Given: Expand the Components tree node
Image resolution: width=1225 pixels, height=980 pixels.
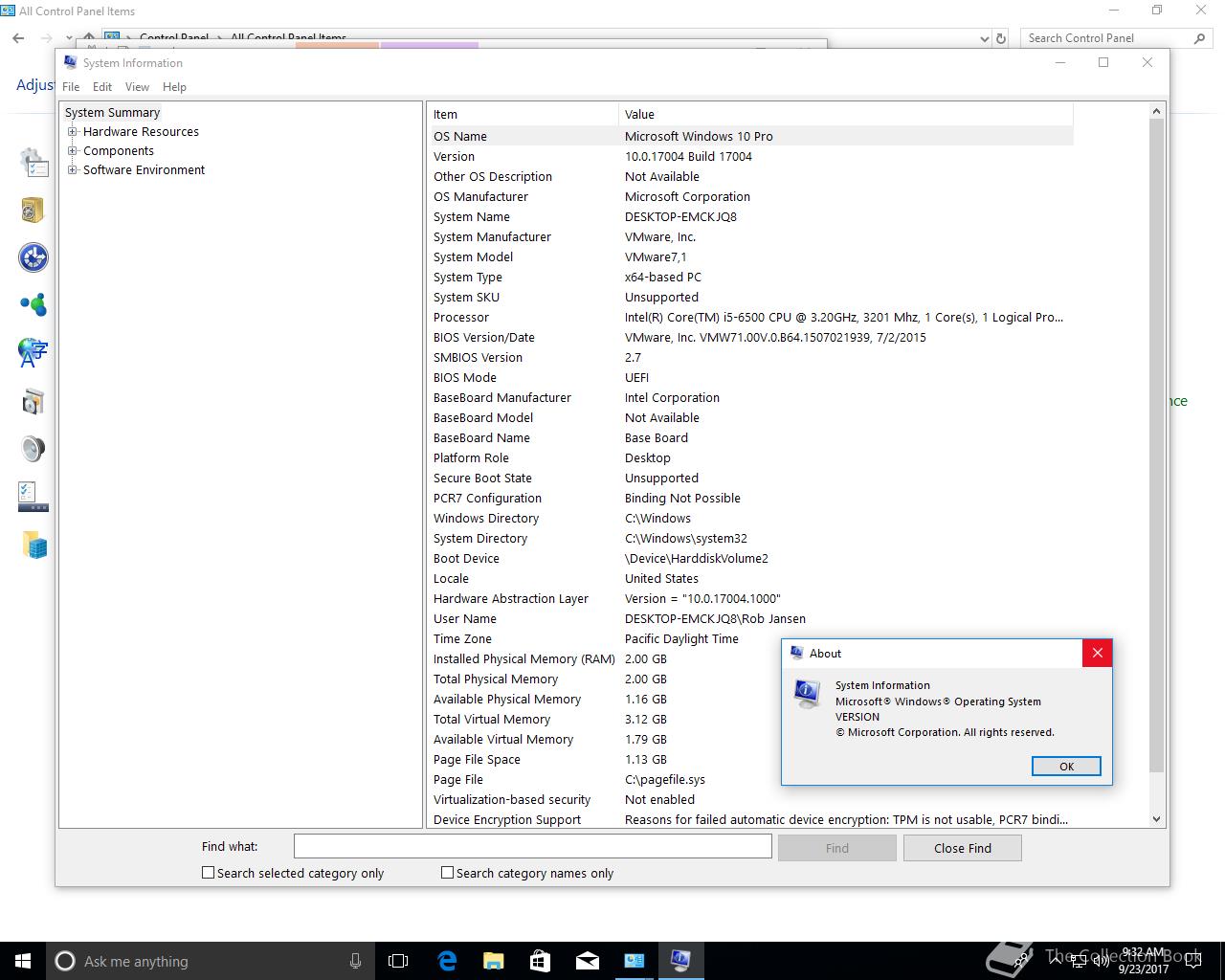Looking at the screenshot, I should [x=72, y=151].
